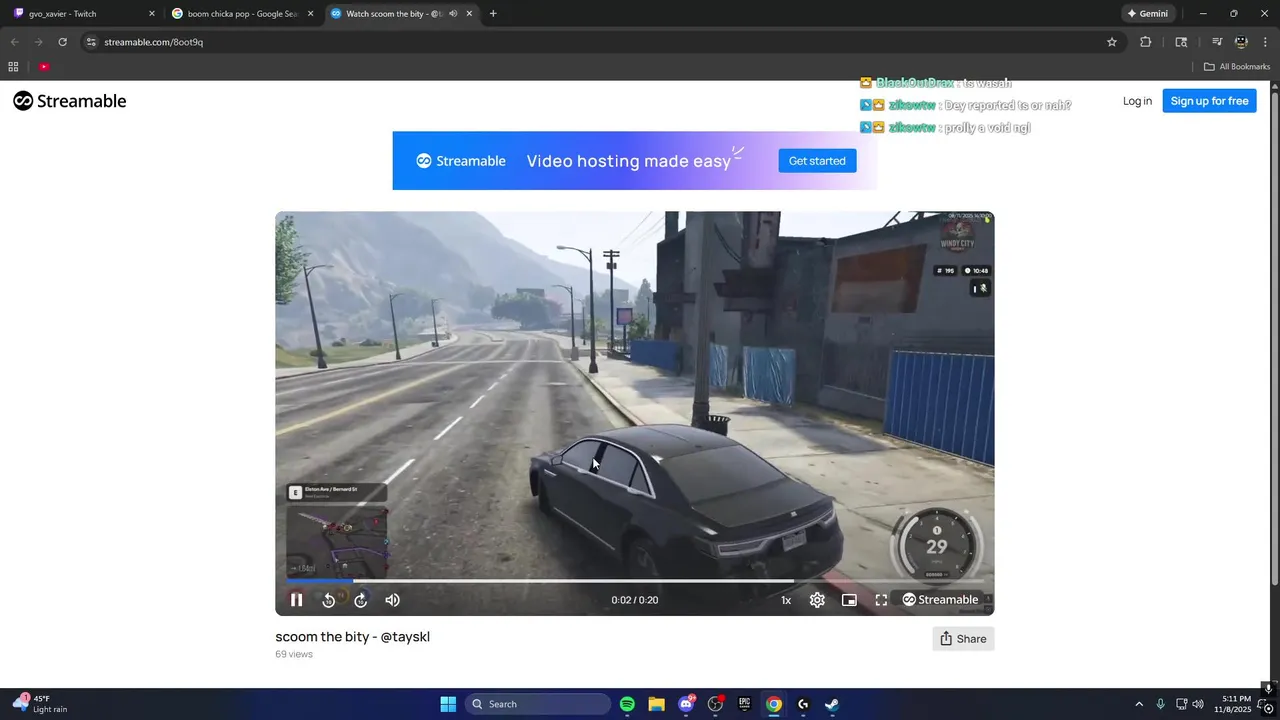Click '69 views' text
This screenshot has height=720, width=1280.
click(294, 654)
